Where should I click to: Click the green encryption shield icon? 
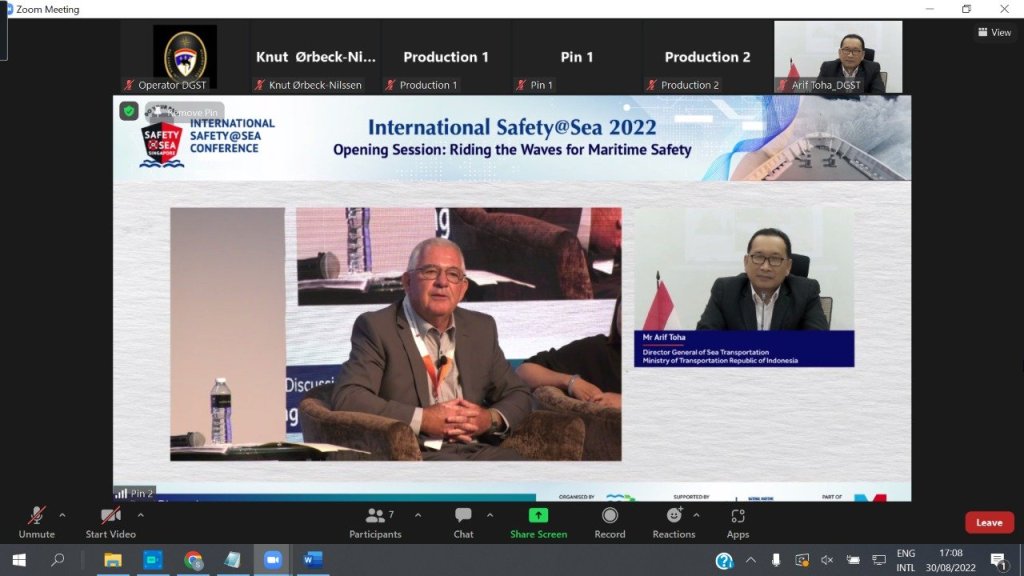(129, 111)
